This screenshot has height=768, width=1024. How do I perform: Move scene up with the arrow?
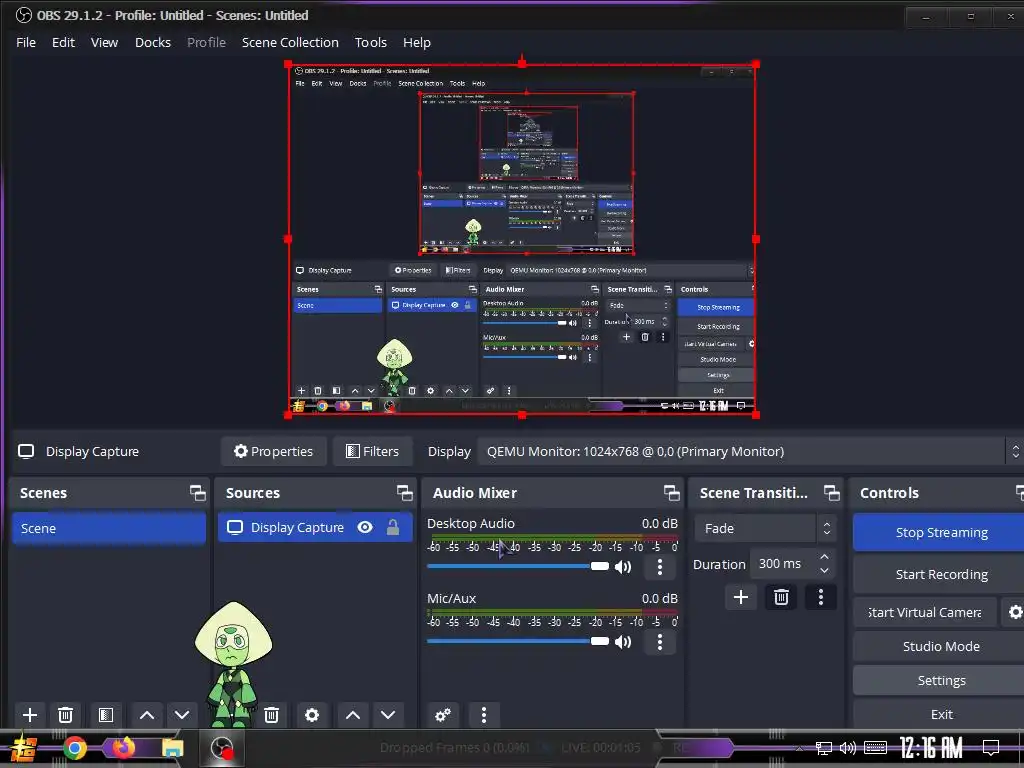(x=147, y=714)
